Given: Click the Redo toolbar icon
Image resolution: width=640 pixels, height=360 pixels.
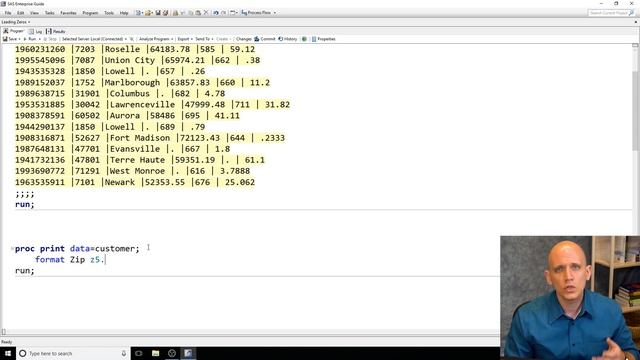Looking at the screenshot, I should pos(224,13).
